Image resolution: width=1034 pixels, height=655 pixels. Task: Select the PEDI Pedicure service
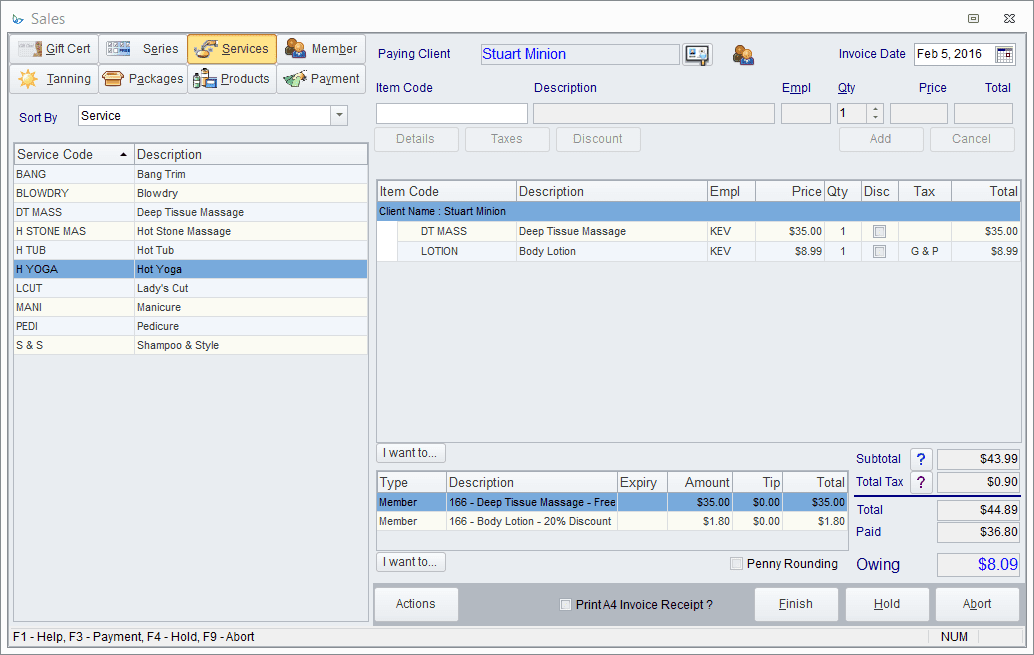[191, 327]
